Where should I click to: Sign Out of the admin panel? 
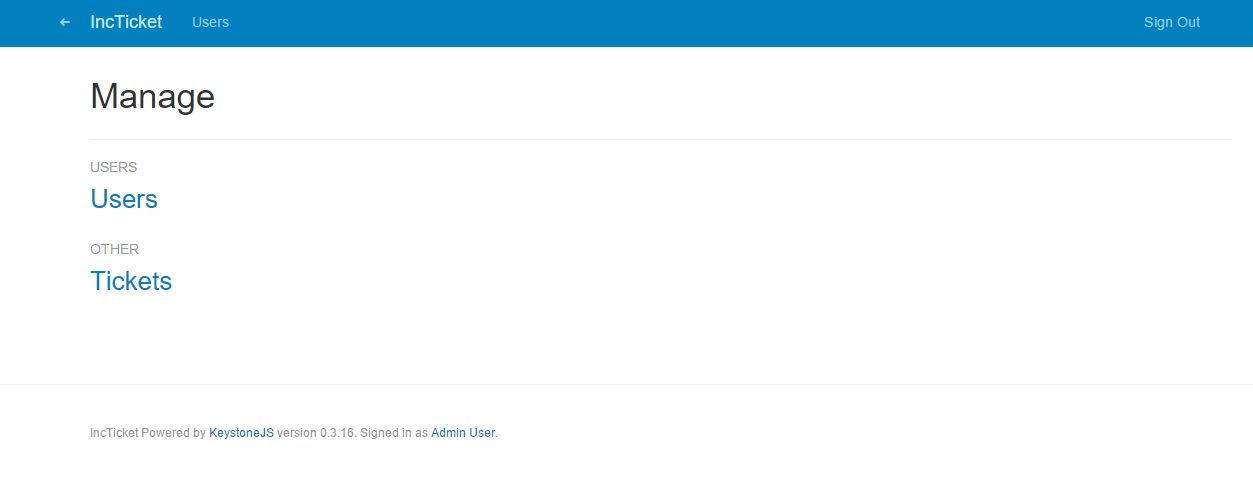click(x=1171, y=22)
